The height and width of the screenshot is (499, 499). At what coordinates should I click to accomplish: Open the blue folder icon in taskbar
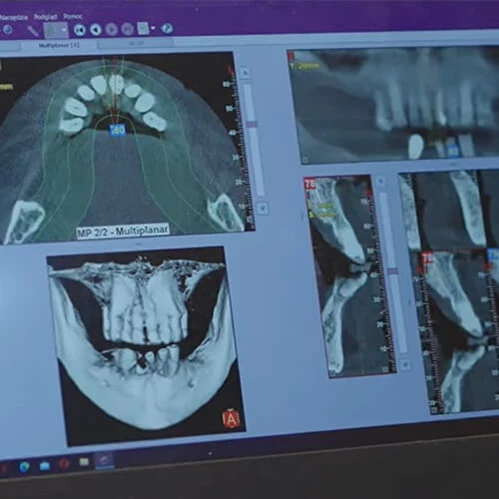[x=45, y=465]
